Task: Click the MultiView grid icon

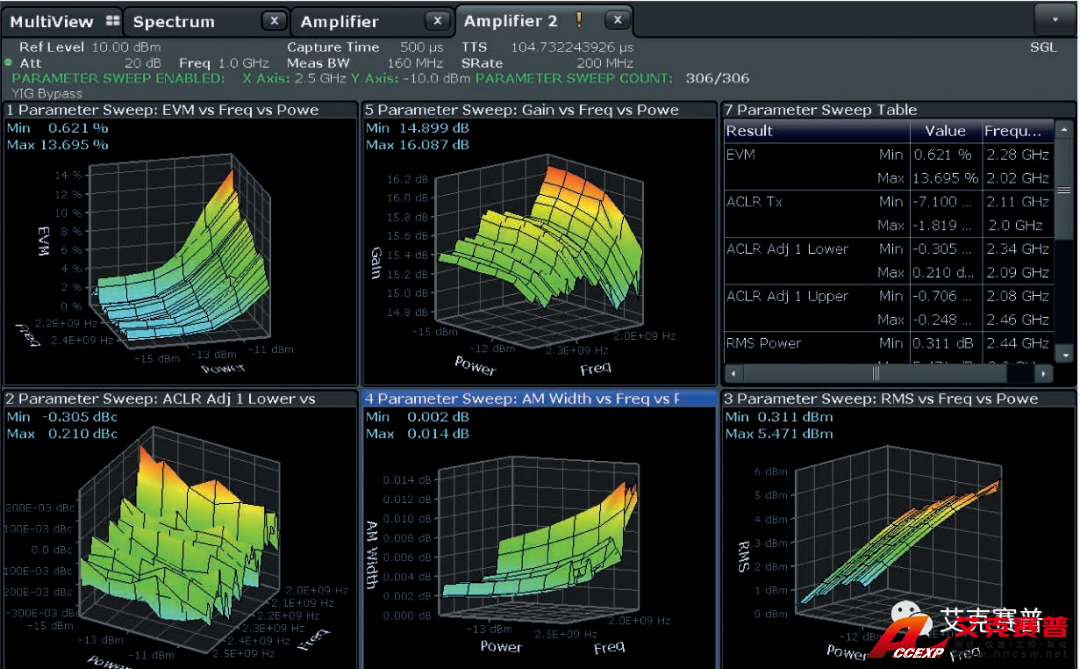Action: (112, 21)
